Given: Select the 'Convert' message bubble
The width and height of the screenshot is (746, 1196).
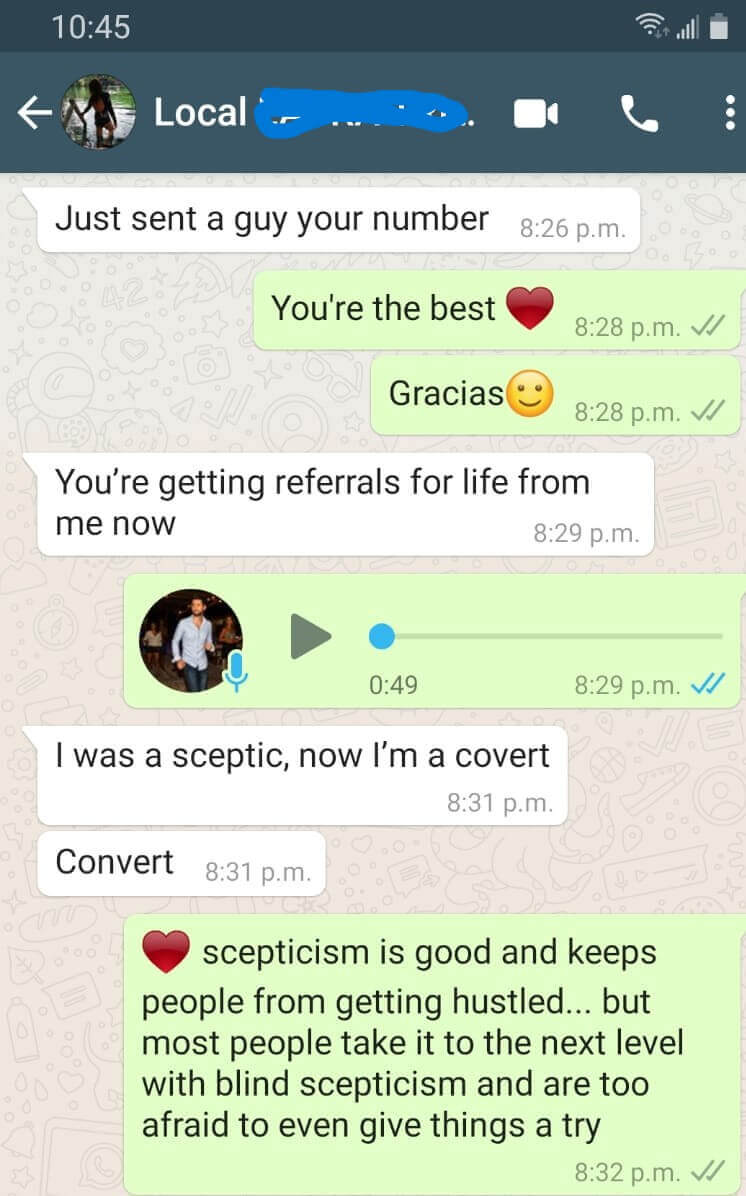Looking at the screenshot, I should (x=182, y=863).
